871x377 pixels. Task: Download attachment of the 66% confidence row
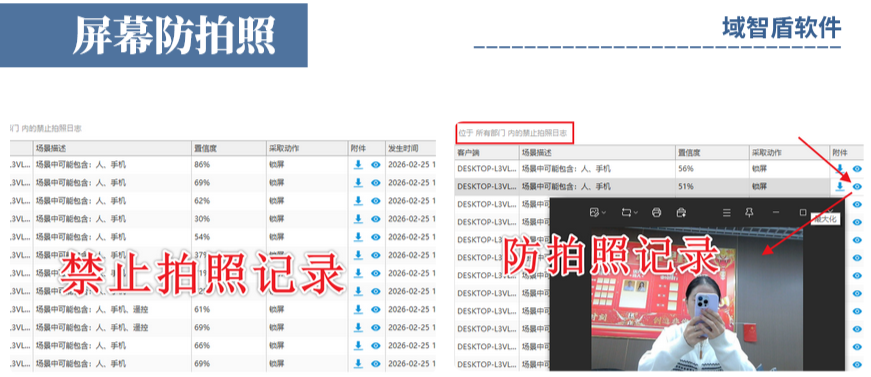pyautogui.click(x=358, y=345)
